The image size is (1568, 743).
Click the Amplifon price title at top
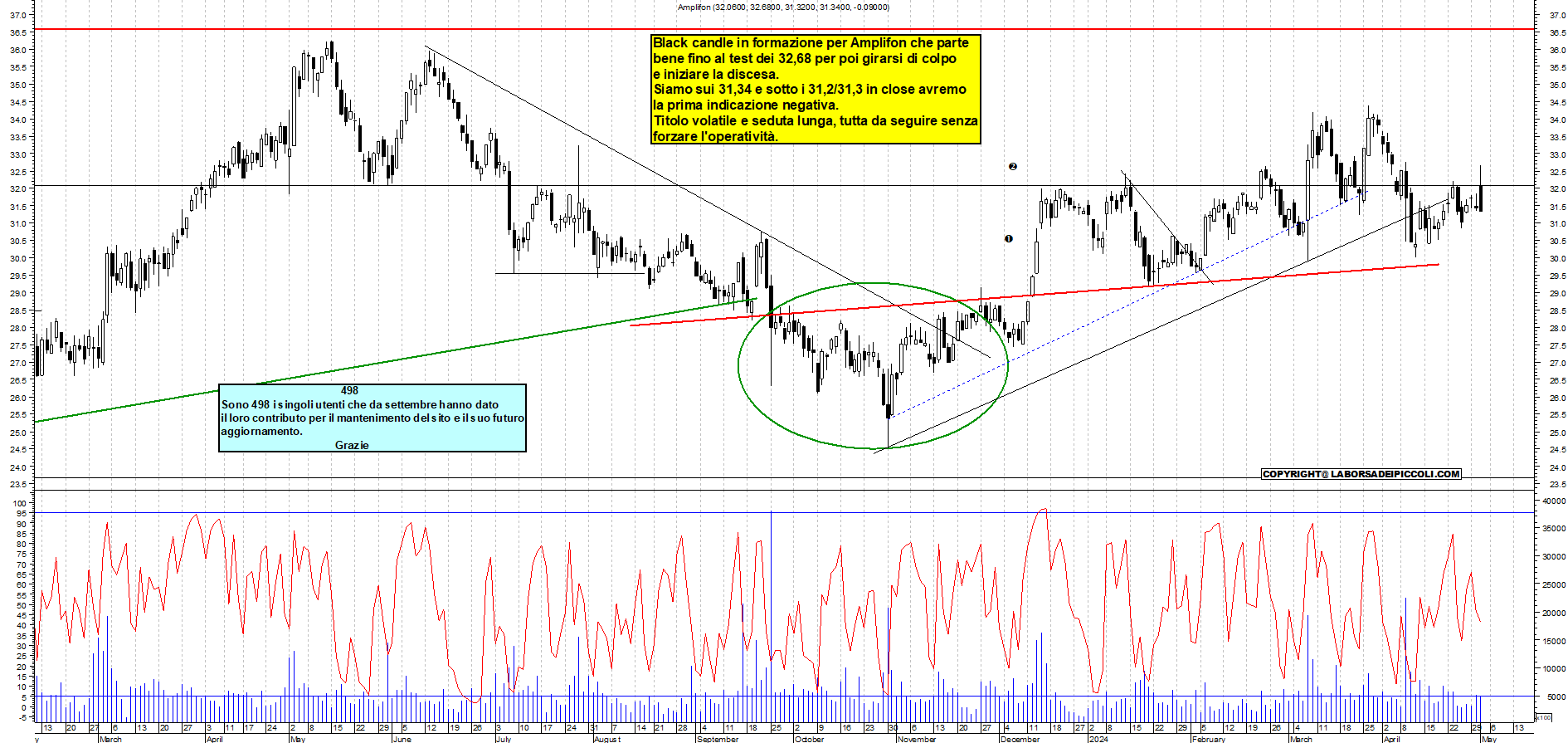(x=783, y=7)
